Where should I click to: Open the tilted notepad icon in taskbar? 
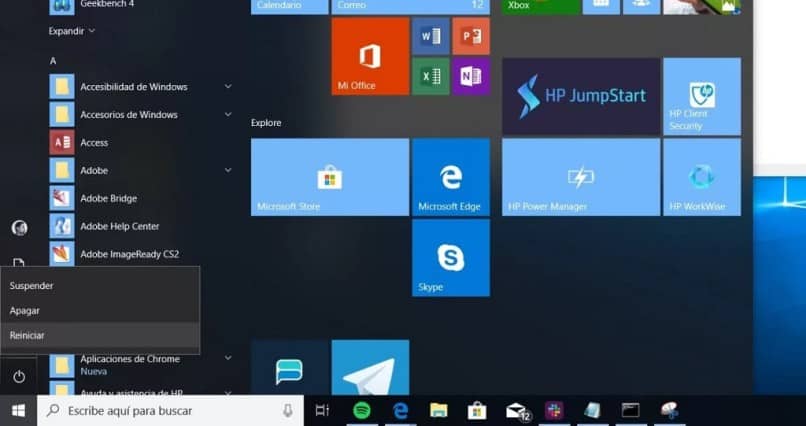point(592,411)
